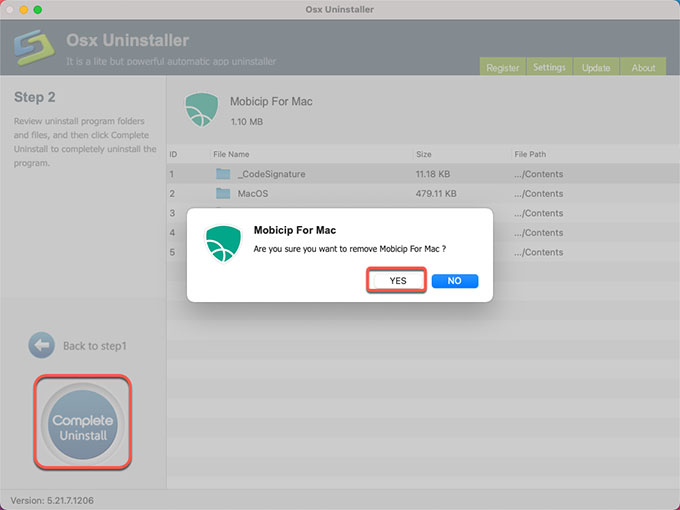Click the Version 5.21.7.1206 status text
Screen dimensions: 680x510
[x=52, y=500]
